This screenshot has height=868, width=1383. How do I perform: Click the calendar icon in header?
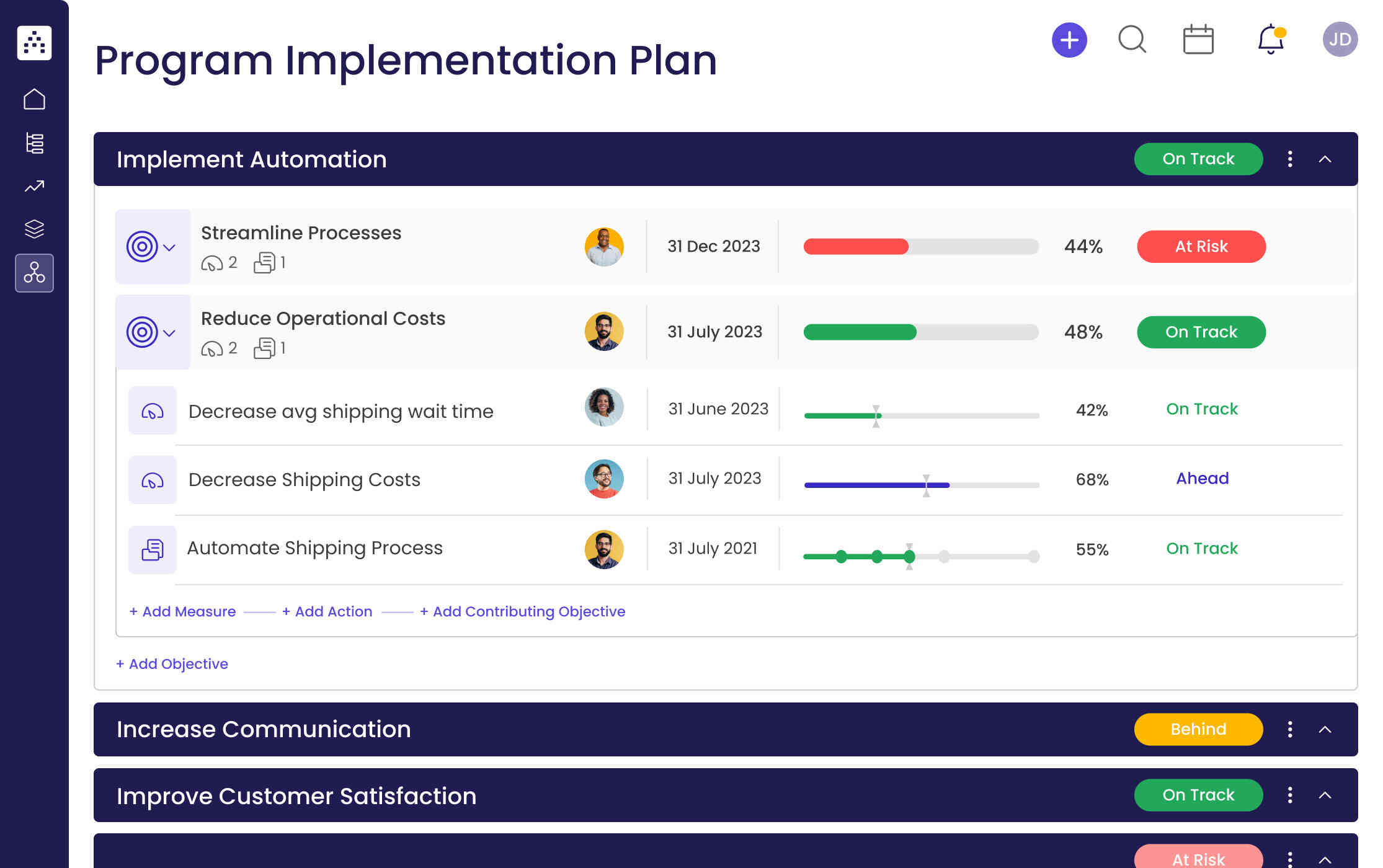(x=1198, y=40)
